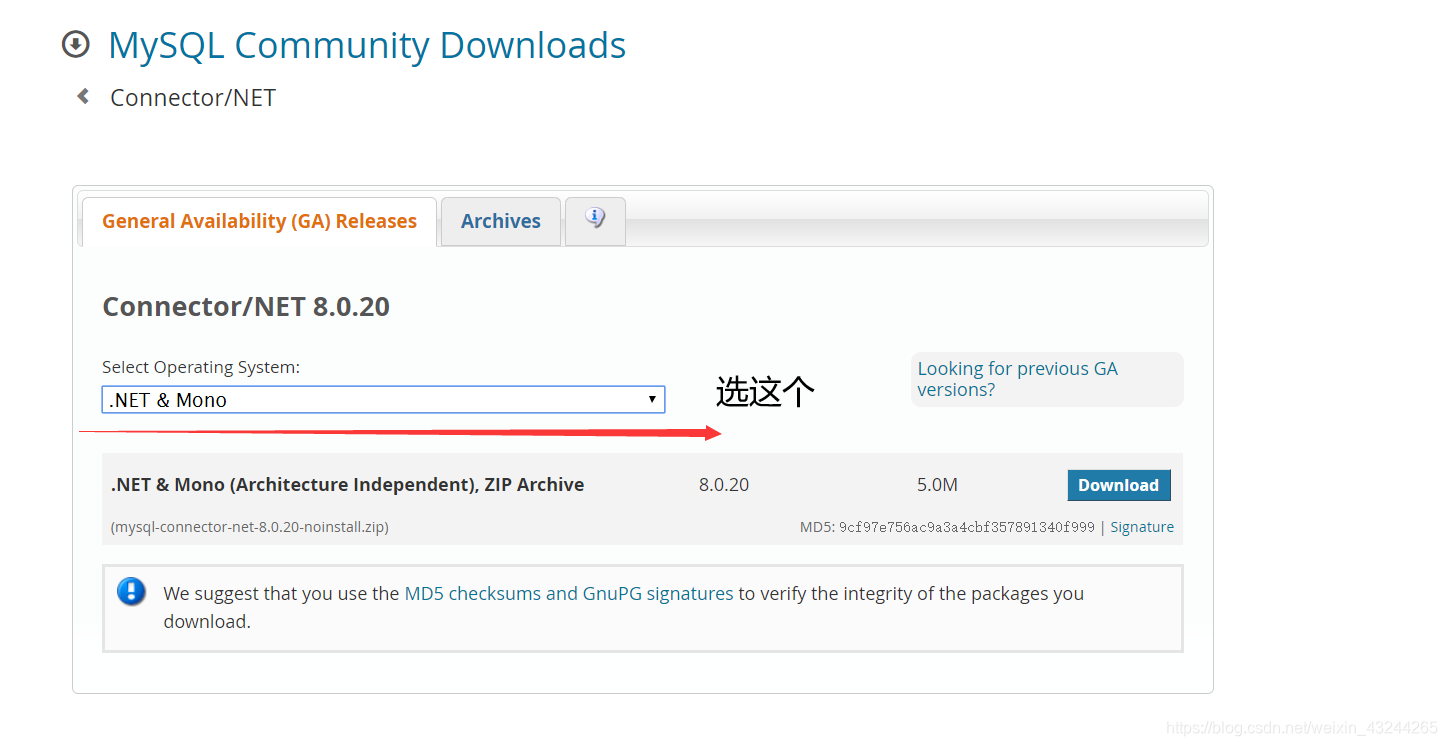Click the blue exclamation notice icon
1447x746 pixels.
tap(131, 591)
